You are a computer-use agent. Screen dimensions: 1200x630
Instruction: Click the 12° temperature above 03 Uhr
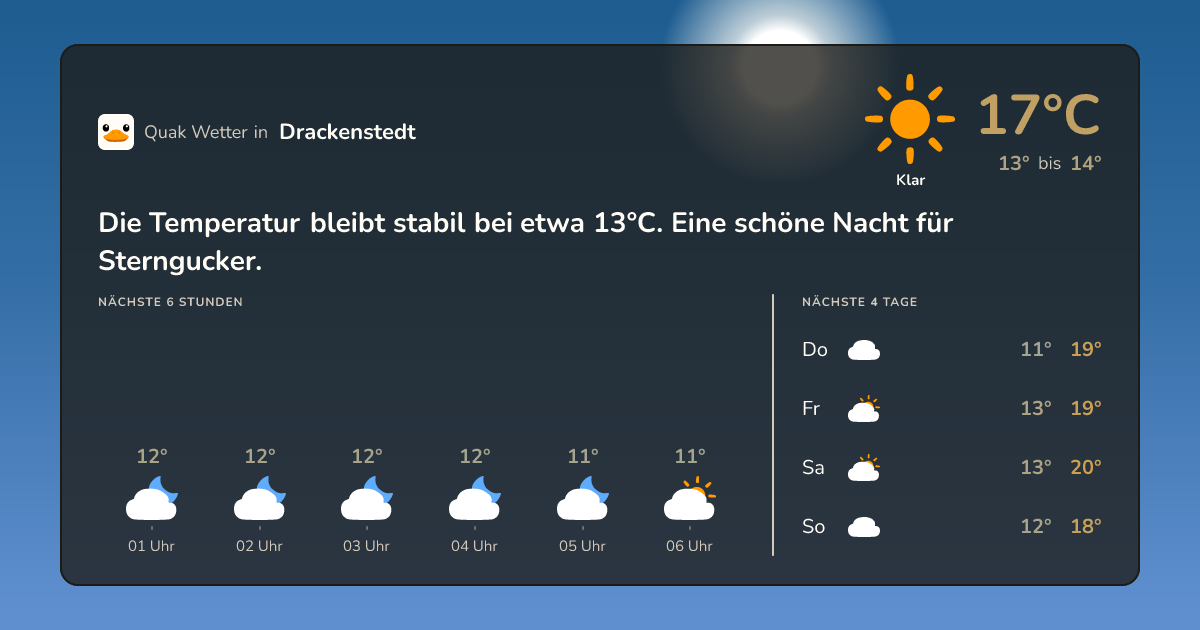point(367,457)
